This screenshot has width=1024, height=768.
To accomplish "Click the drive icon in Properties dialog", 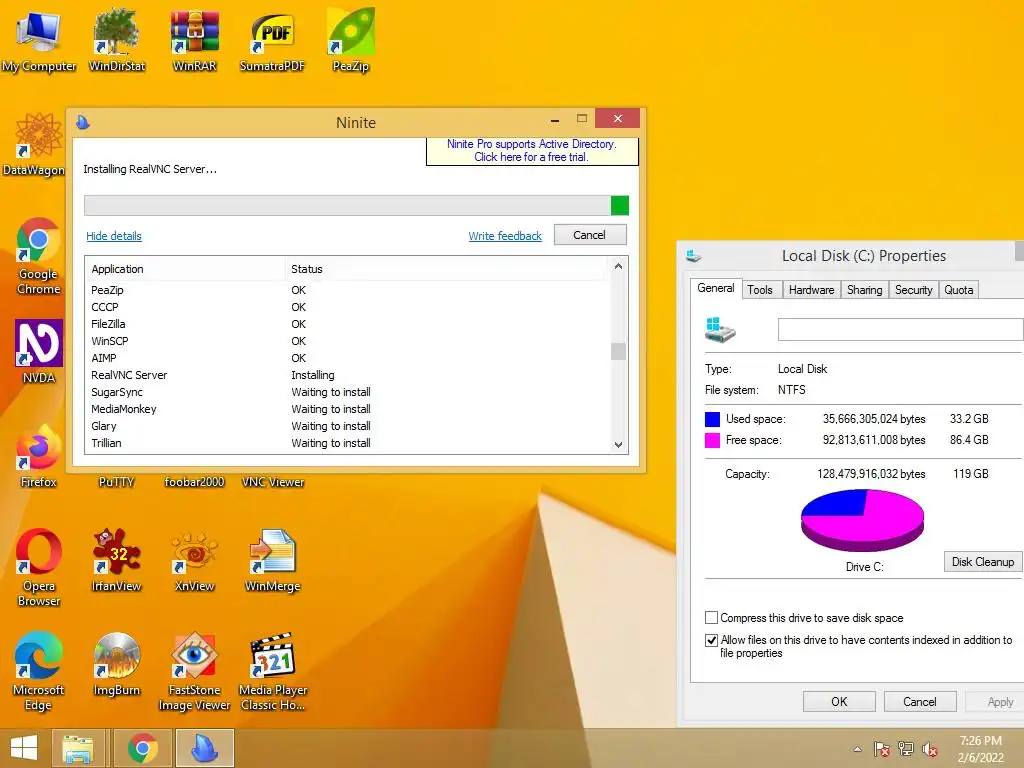I will (x=720, y=329).
